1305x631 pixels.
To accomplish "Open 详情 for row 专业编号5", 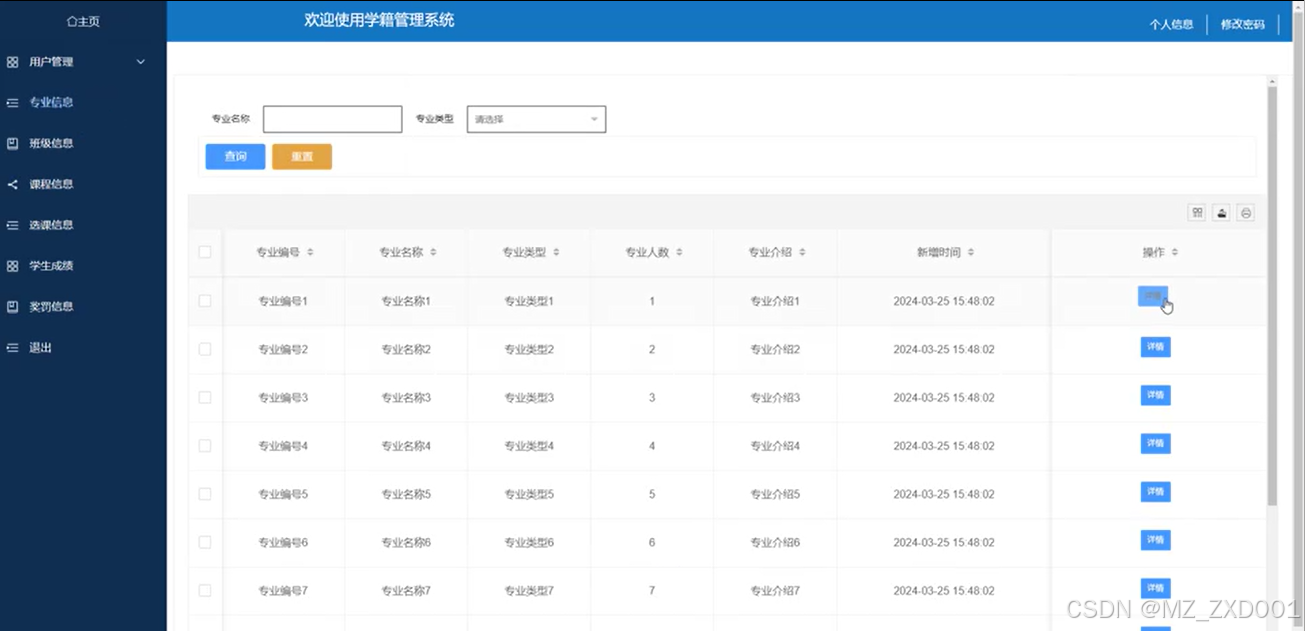I will (1156, 492).
